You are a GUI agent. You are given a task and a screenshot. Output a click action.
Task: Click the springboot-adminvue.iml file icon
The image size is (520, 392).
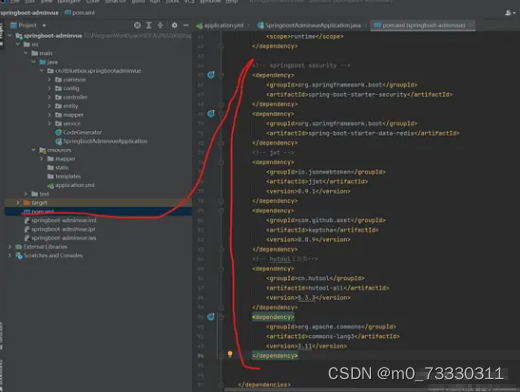pos(27,220)
